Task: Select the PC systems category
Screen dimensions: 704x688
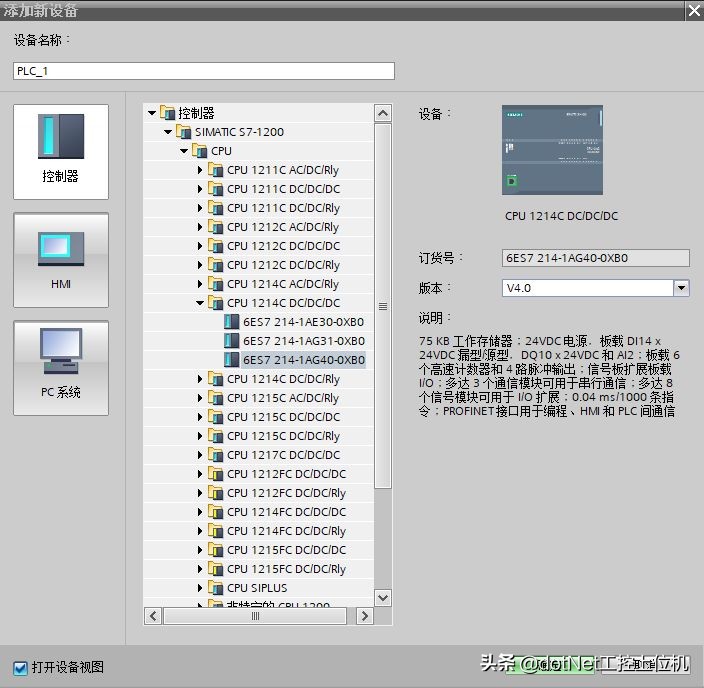Action: [61, 368]
